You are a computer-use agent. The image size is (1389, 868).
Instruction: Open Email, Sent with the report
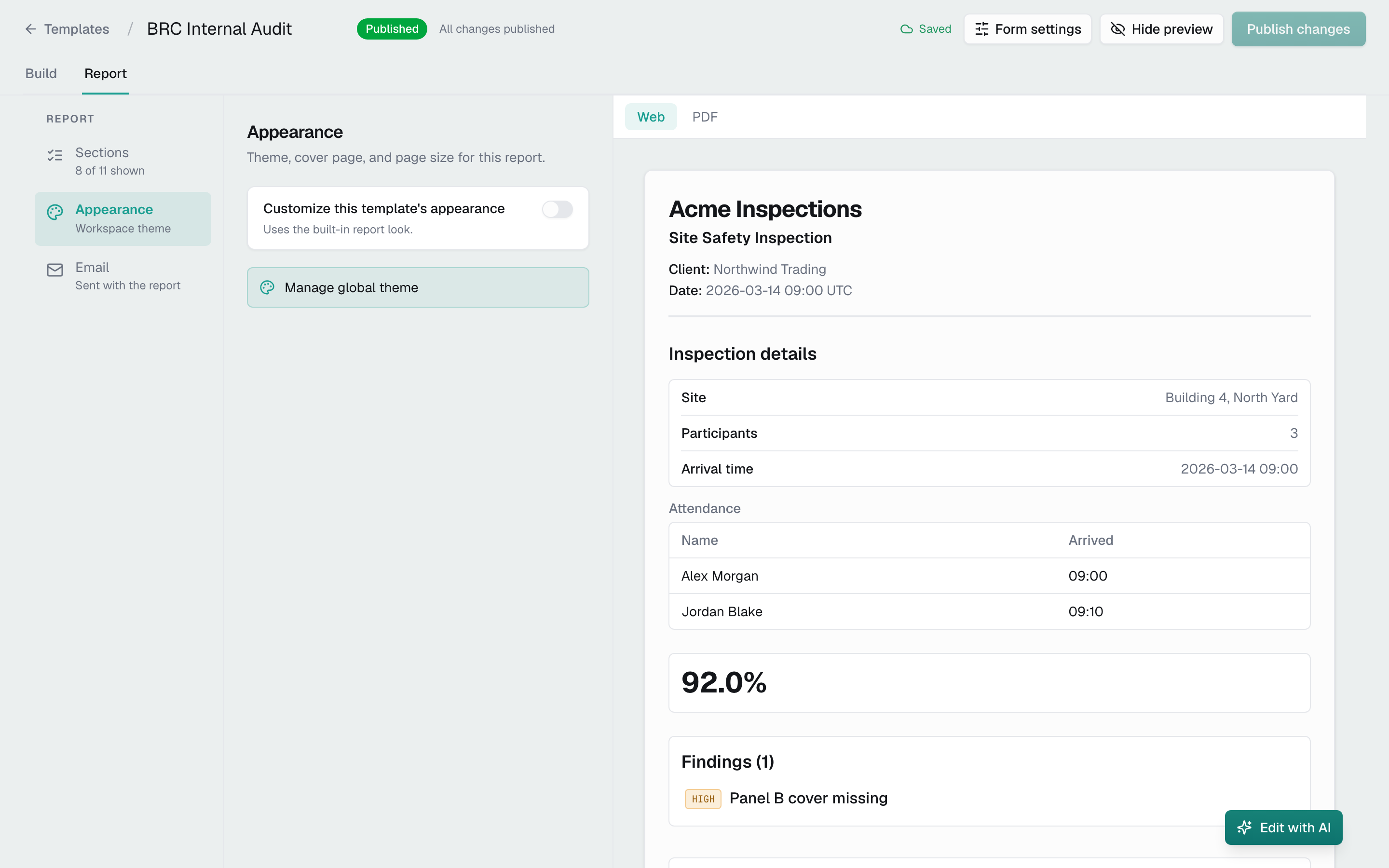[x=122, y=276]
